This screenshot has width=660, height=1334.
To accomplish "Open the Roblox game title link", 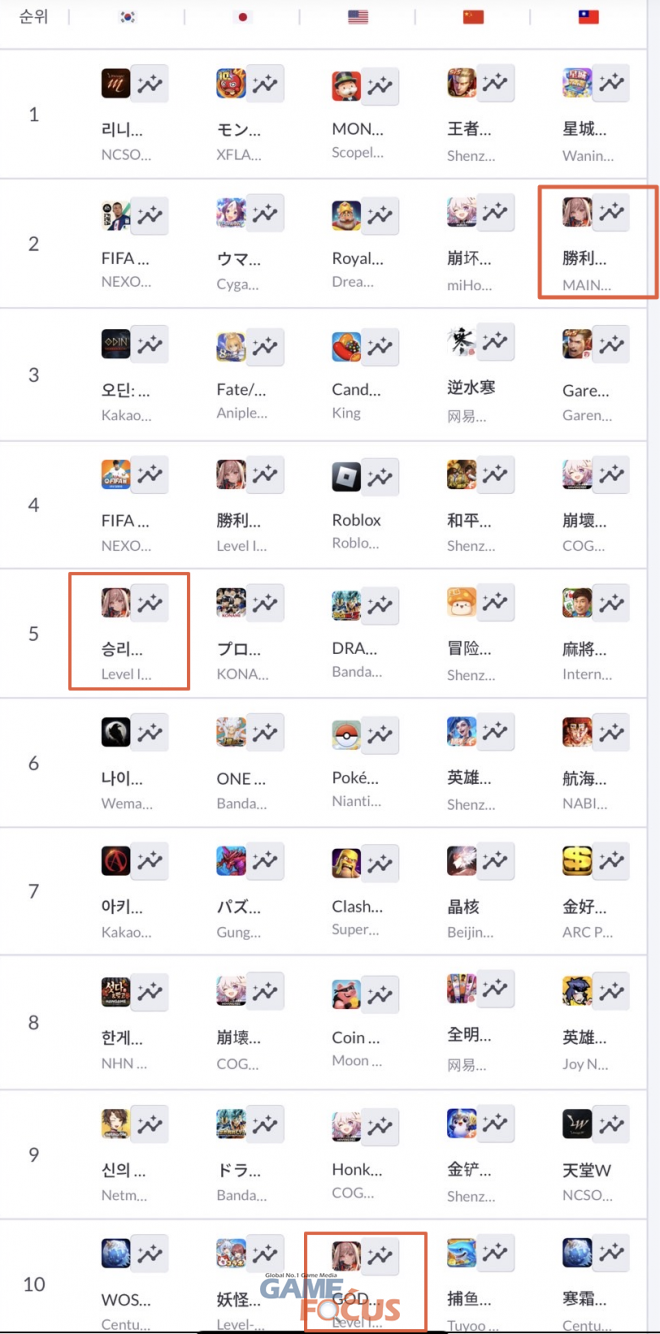I will 357,520.
